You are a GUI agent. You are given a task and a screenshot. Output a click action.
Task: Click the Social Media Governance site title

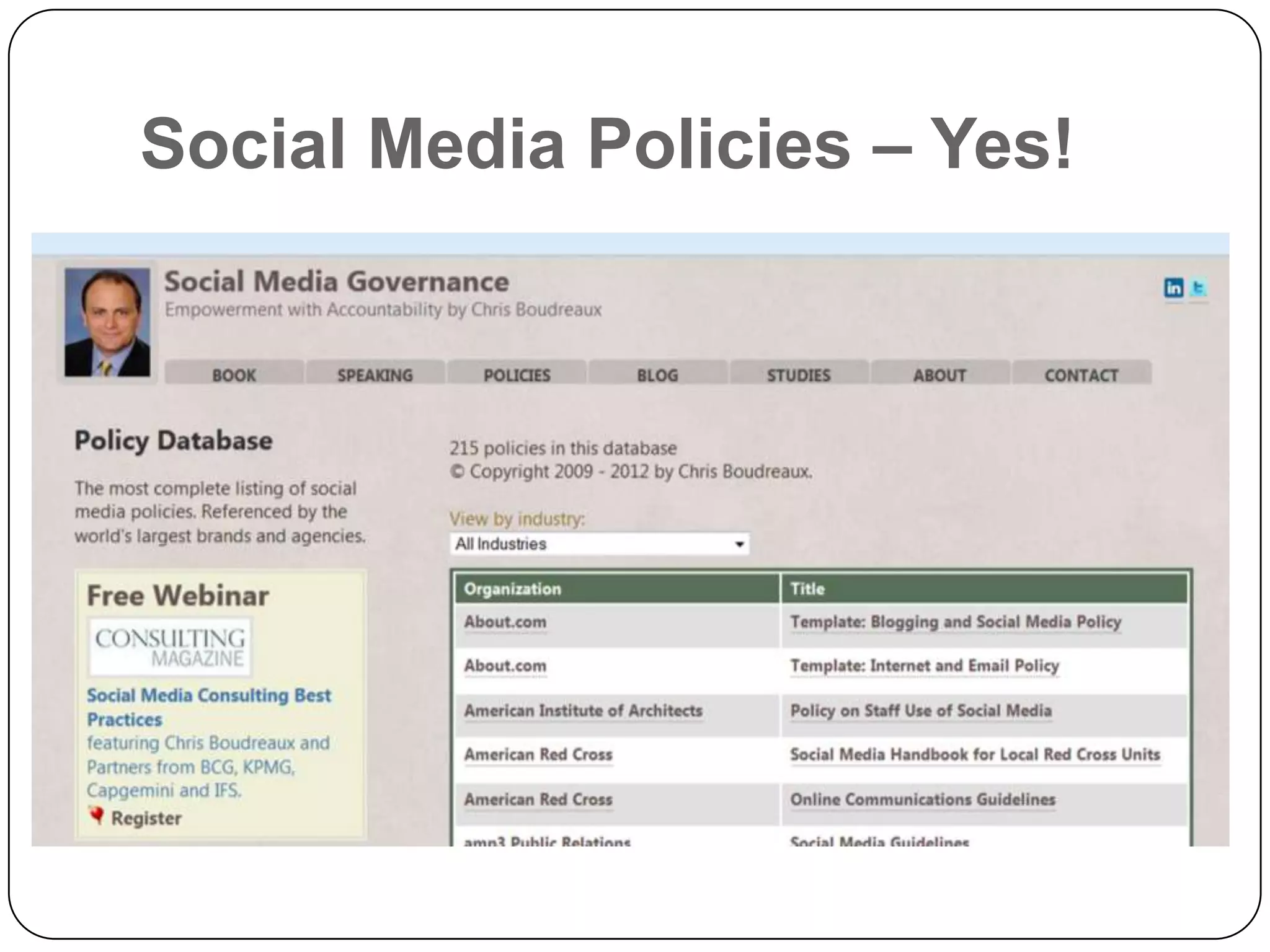click(337, 282)
